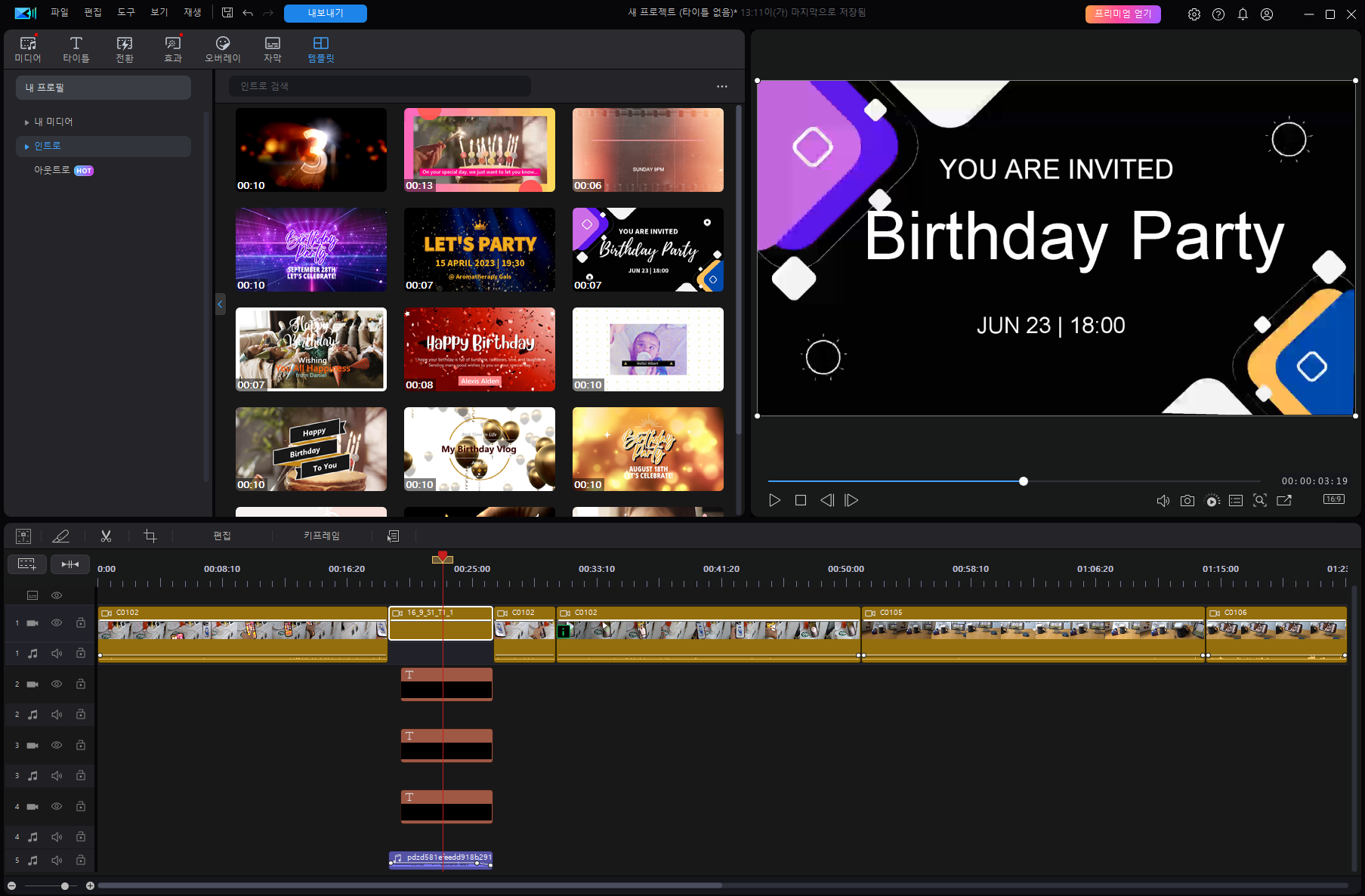The height and width of the screenshot is (896, 1365).
Task: Click the preview volume speaker icon
Action: (1163, 501)
